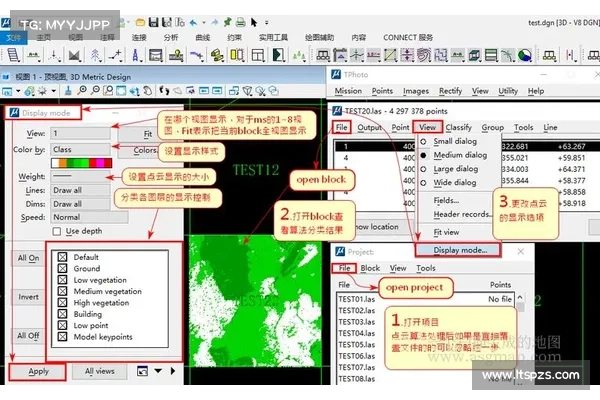600x400 pixels.
Task: Click the blue-green pie globe toolbar icon
Action: pos(525,56)
